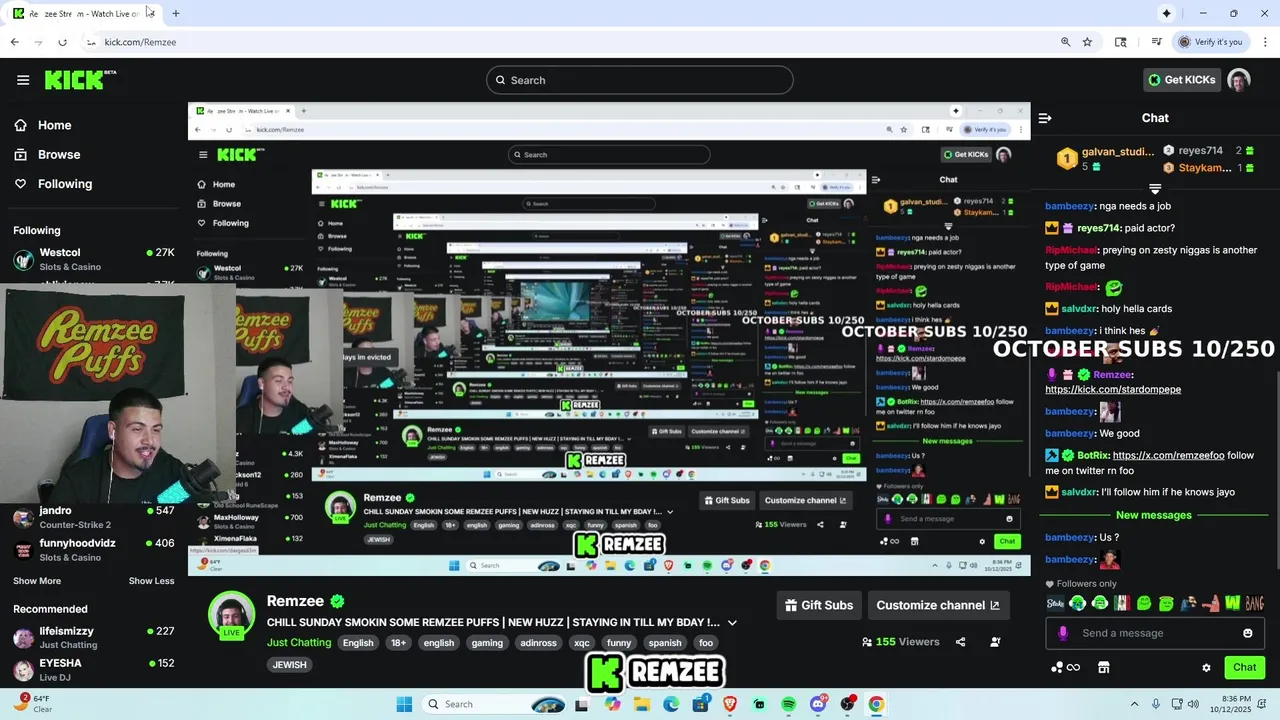Click reyes714 username in chat
The height and width of the screenshot is (720, 1280).
(1098, 228)
